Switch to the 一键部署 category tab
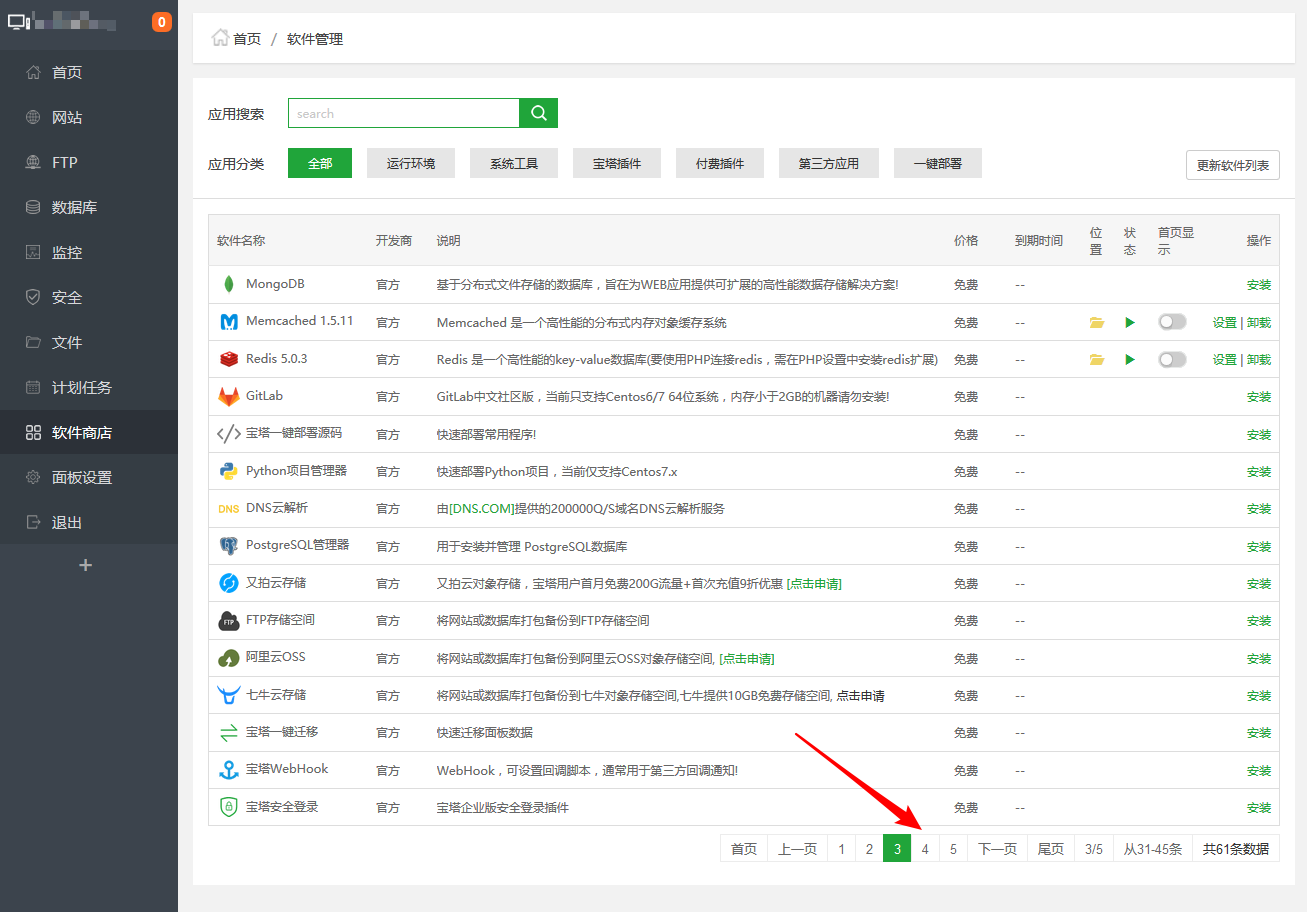The height and width of the screenshot is (912, 1307). 937,162
